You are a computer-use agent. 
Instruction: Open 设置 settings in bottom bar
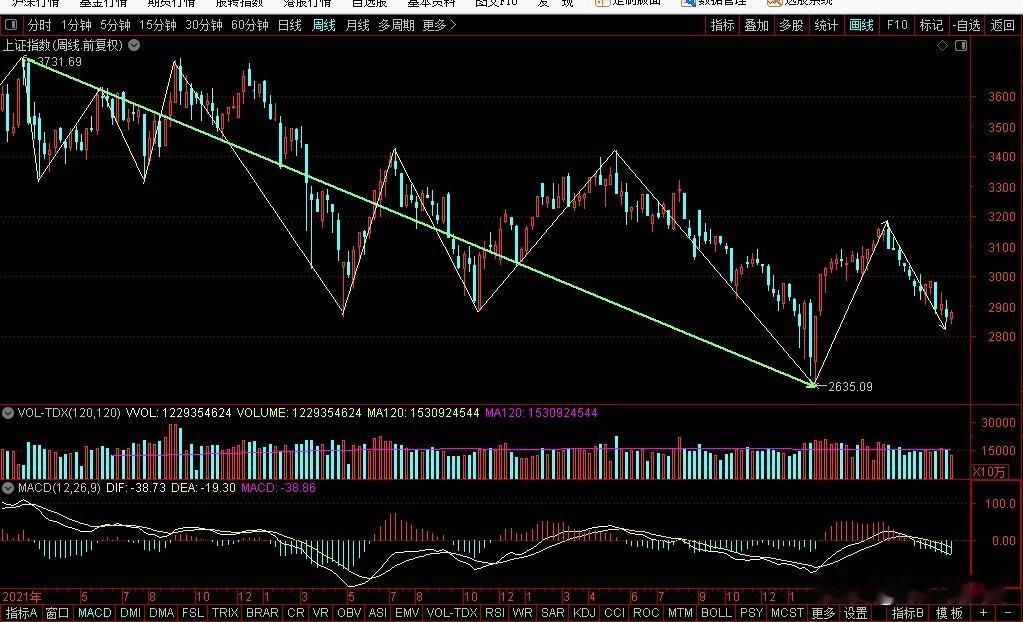tap(855, 613)
